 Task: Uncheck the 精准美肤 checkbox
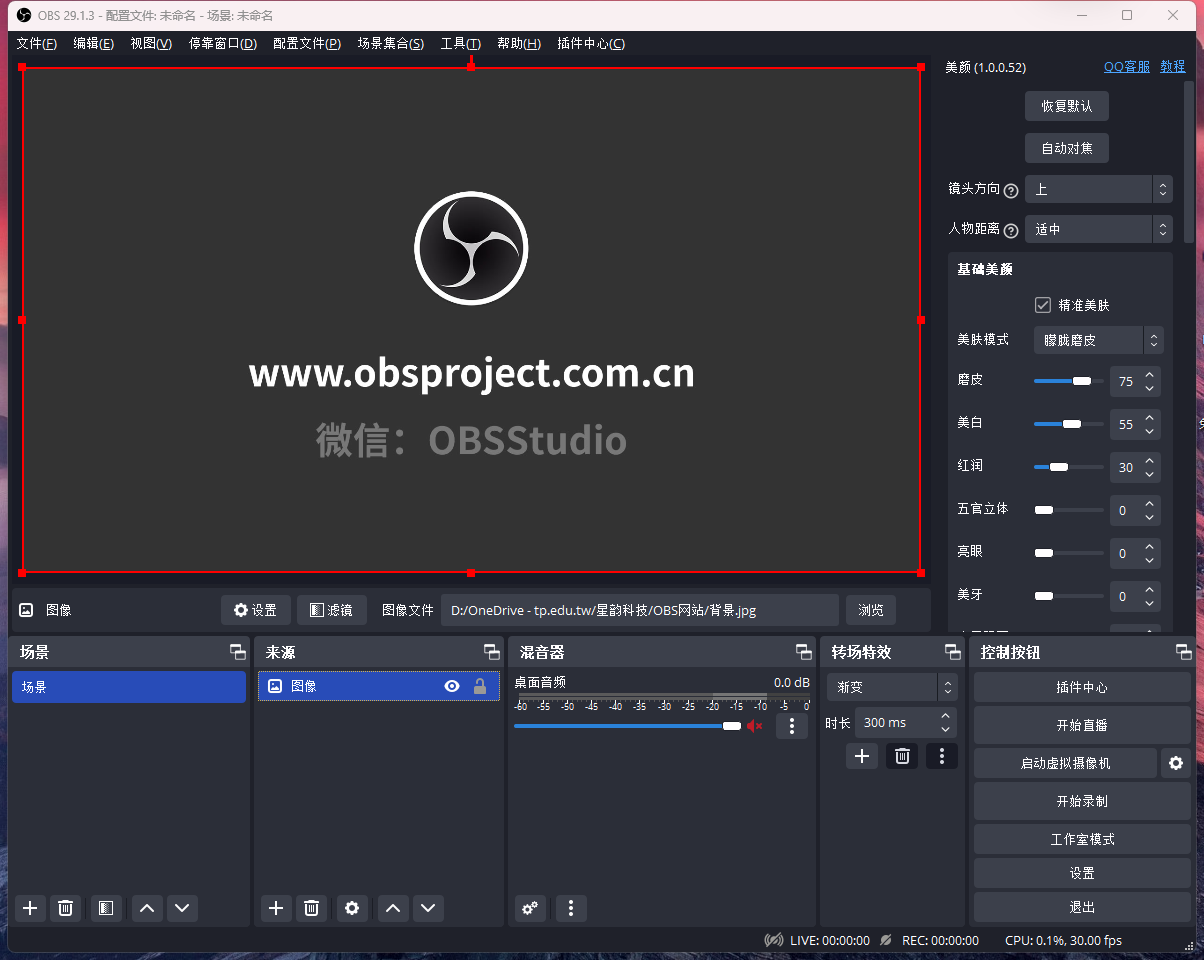1043,305
